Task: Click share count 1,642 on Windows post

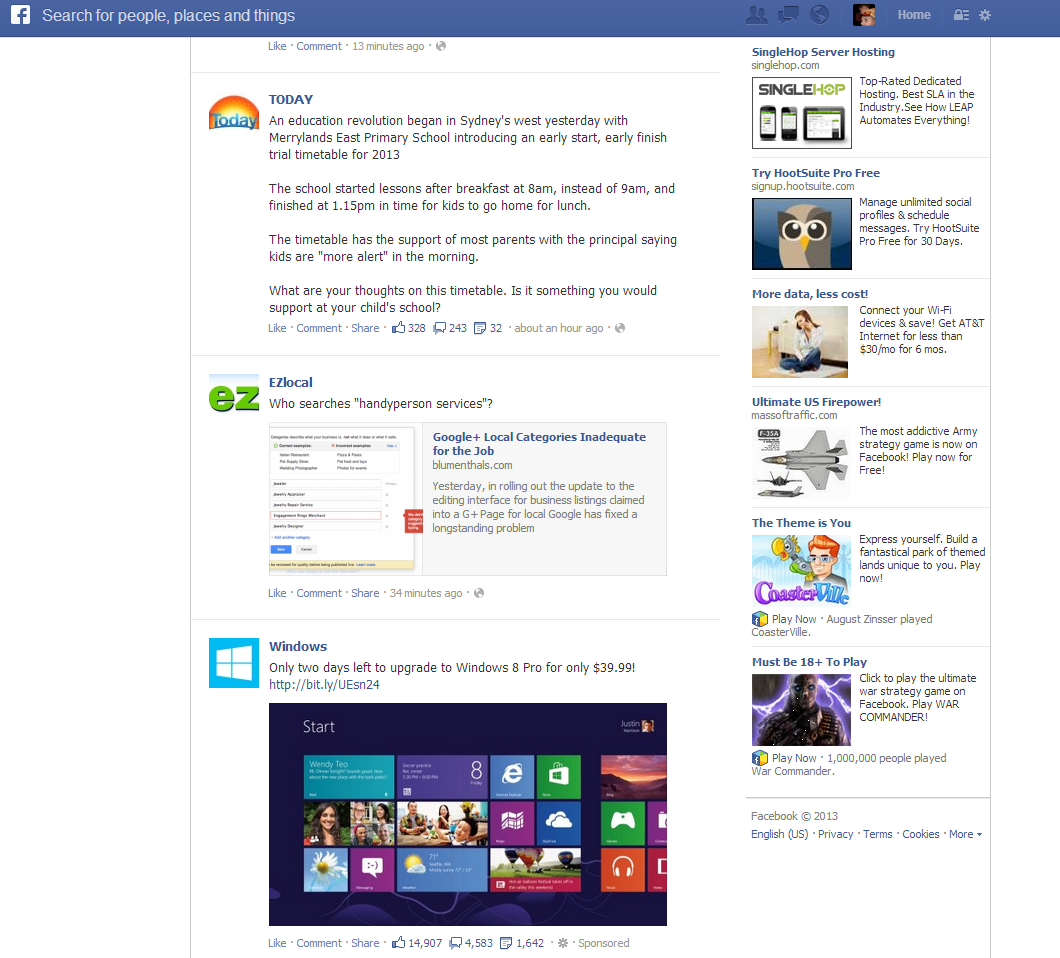Action: 522,943
